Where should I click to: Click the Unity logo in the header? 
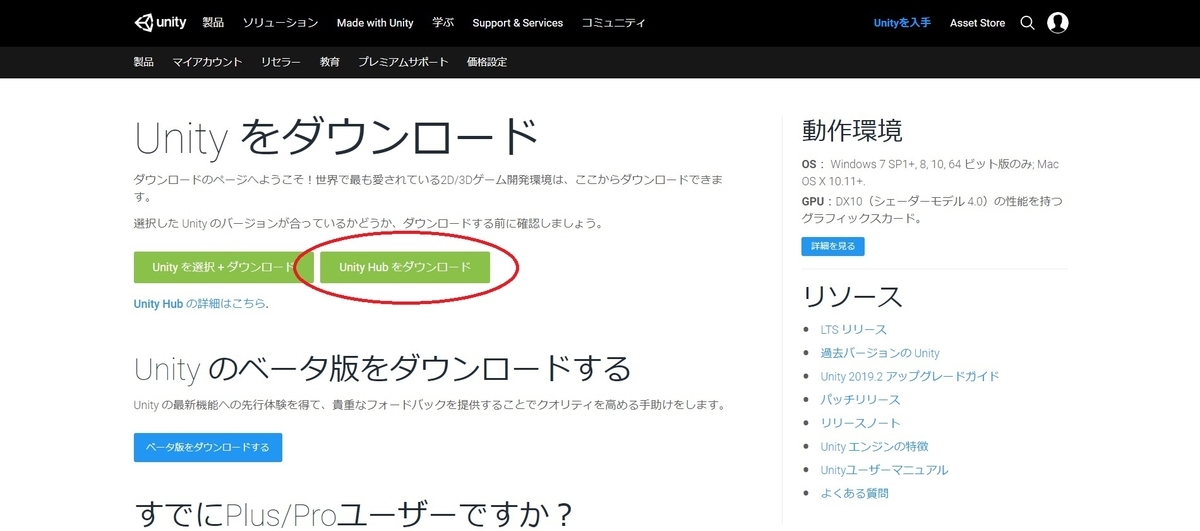click(x=160, y=22)
